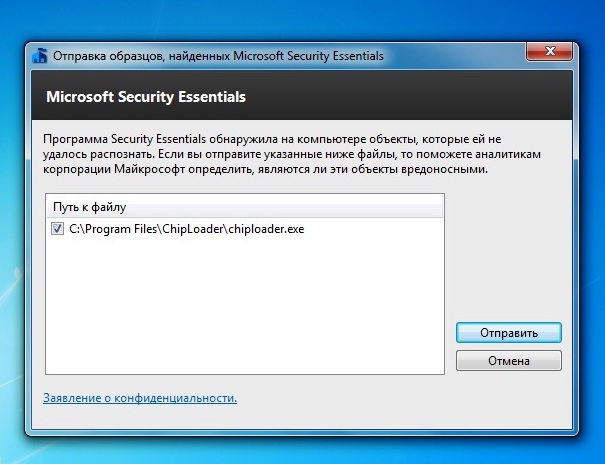This screenshot has width=605, height=464.
Task: Click the "Путь к файлу" column header
Action: [89, 207]
